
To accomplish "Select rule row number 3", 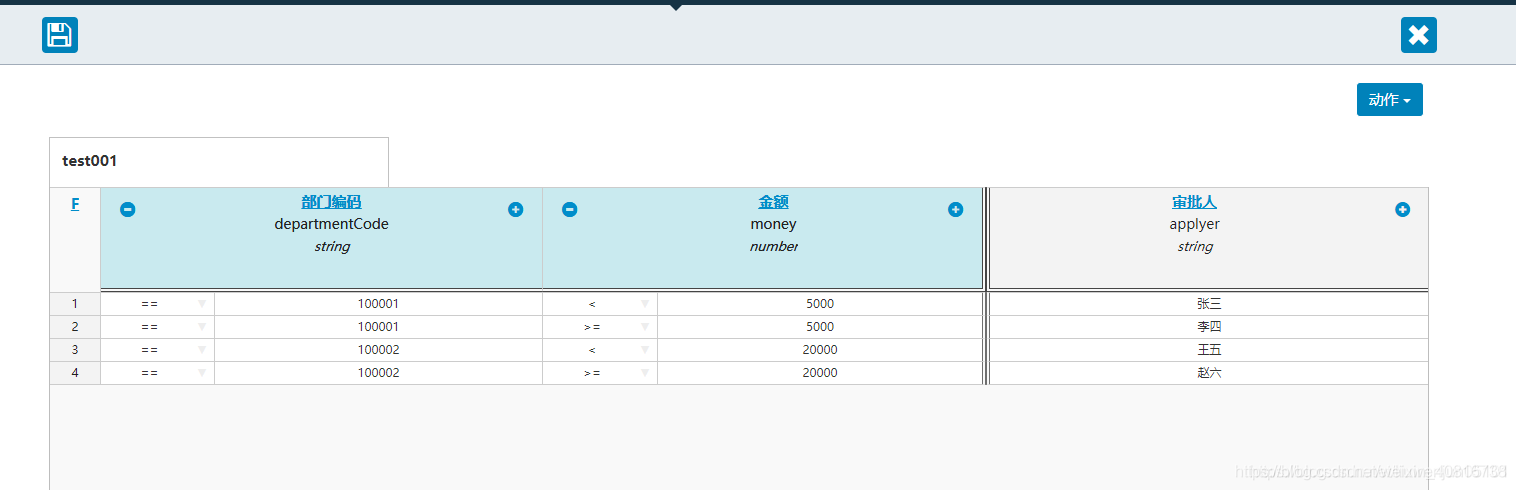I will [75, 350].
